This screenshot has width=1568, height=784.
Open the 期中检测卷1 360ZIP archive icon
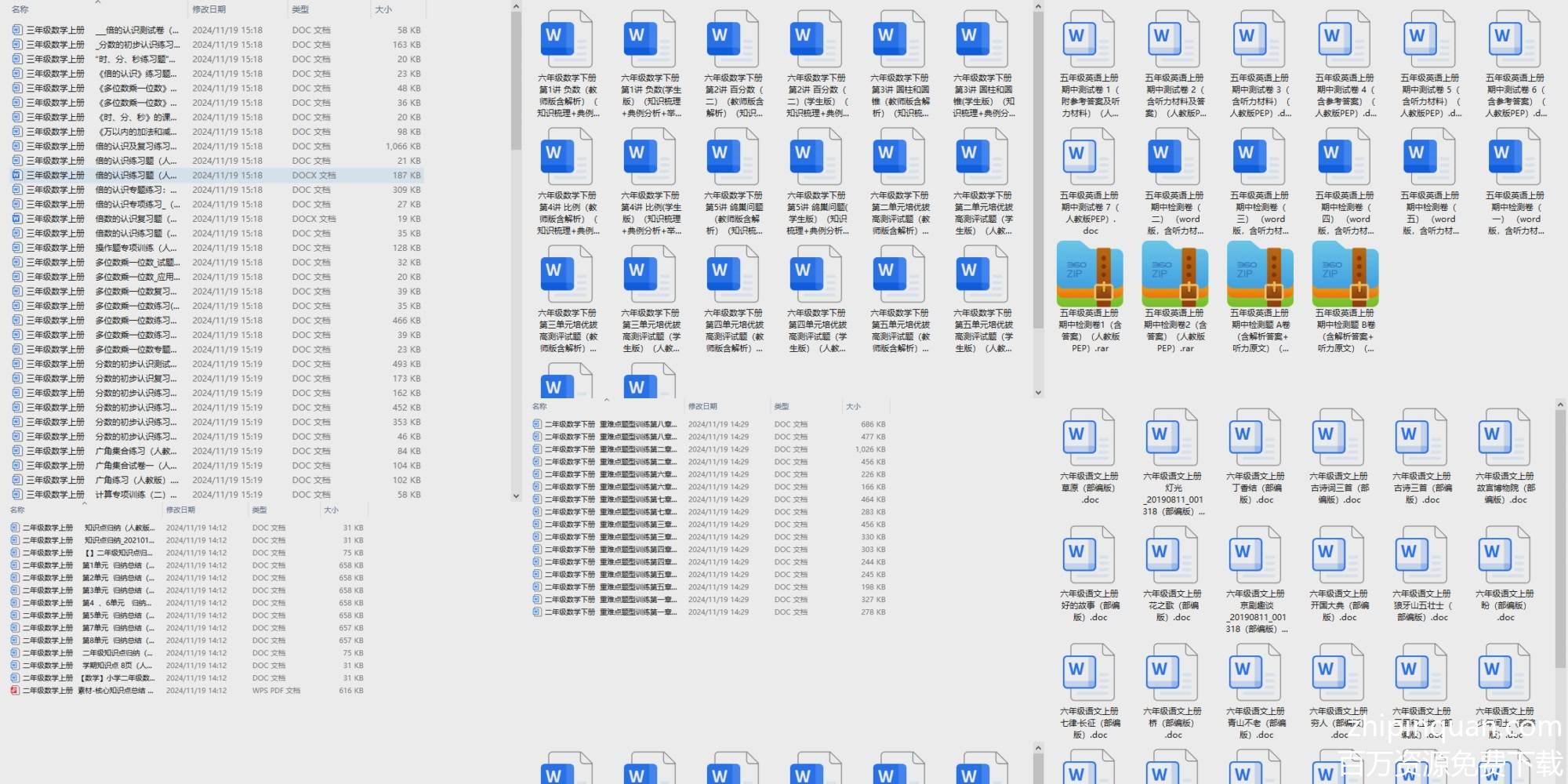[x=1090, y=274]
